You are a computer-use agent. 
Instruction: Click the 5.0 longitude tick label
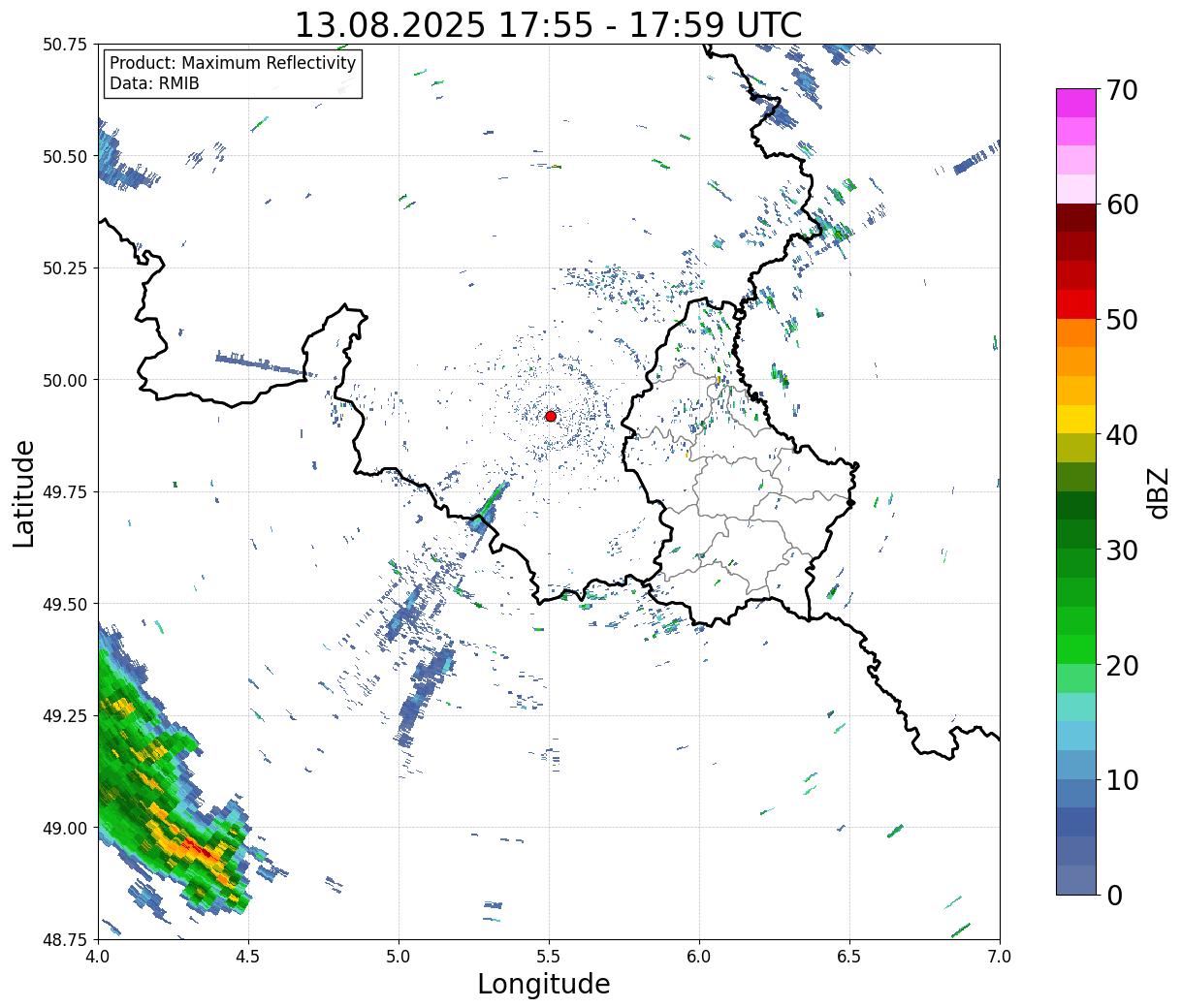(x=399, y=957)
